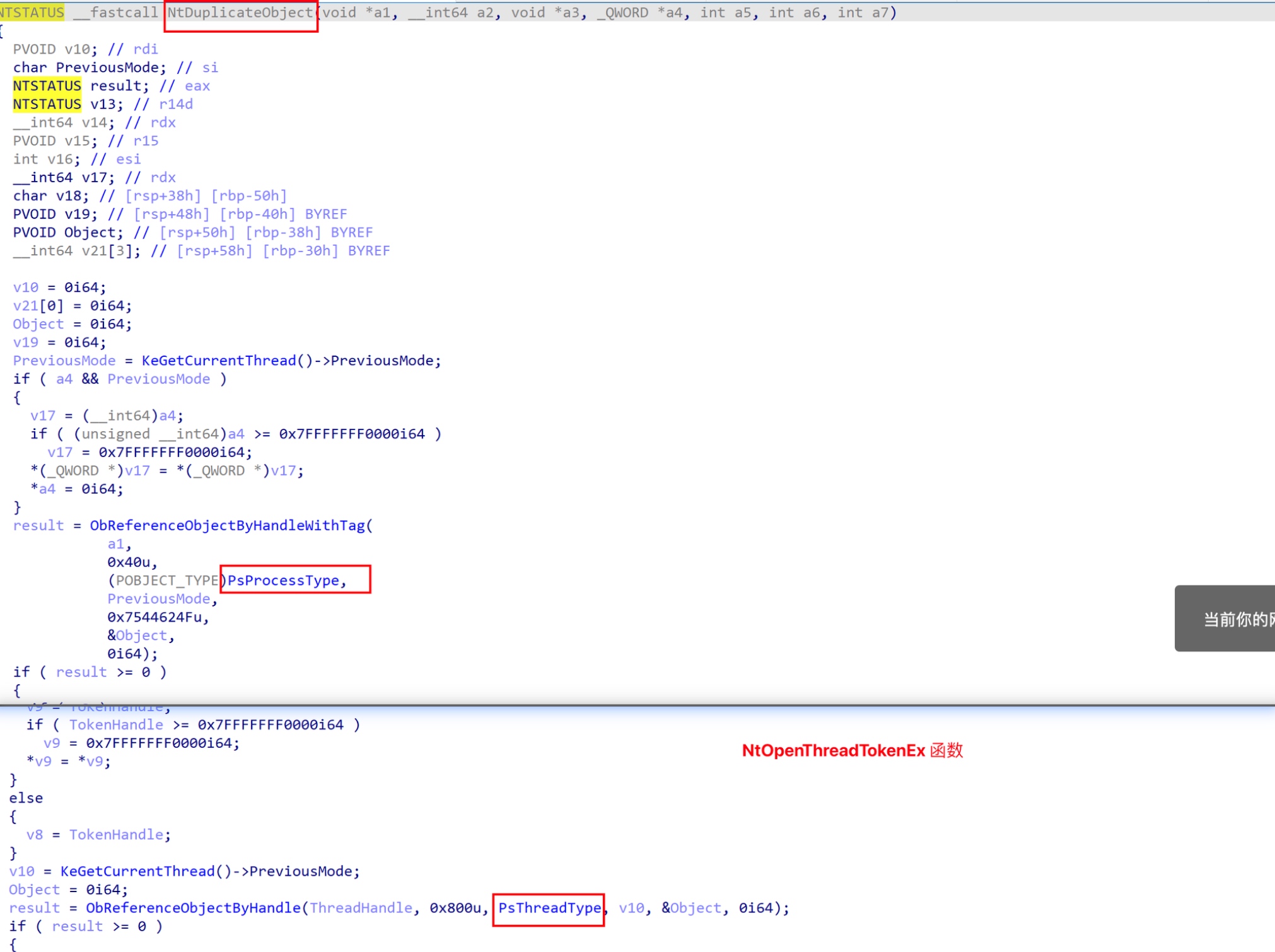Click TokenHandle in the v8 assignment
The height and width of the screenshot is (952, 1275).
(116, 835)
